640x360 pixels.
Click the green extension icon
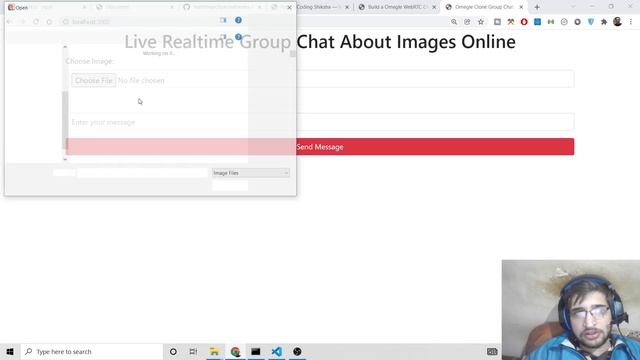551,22
